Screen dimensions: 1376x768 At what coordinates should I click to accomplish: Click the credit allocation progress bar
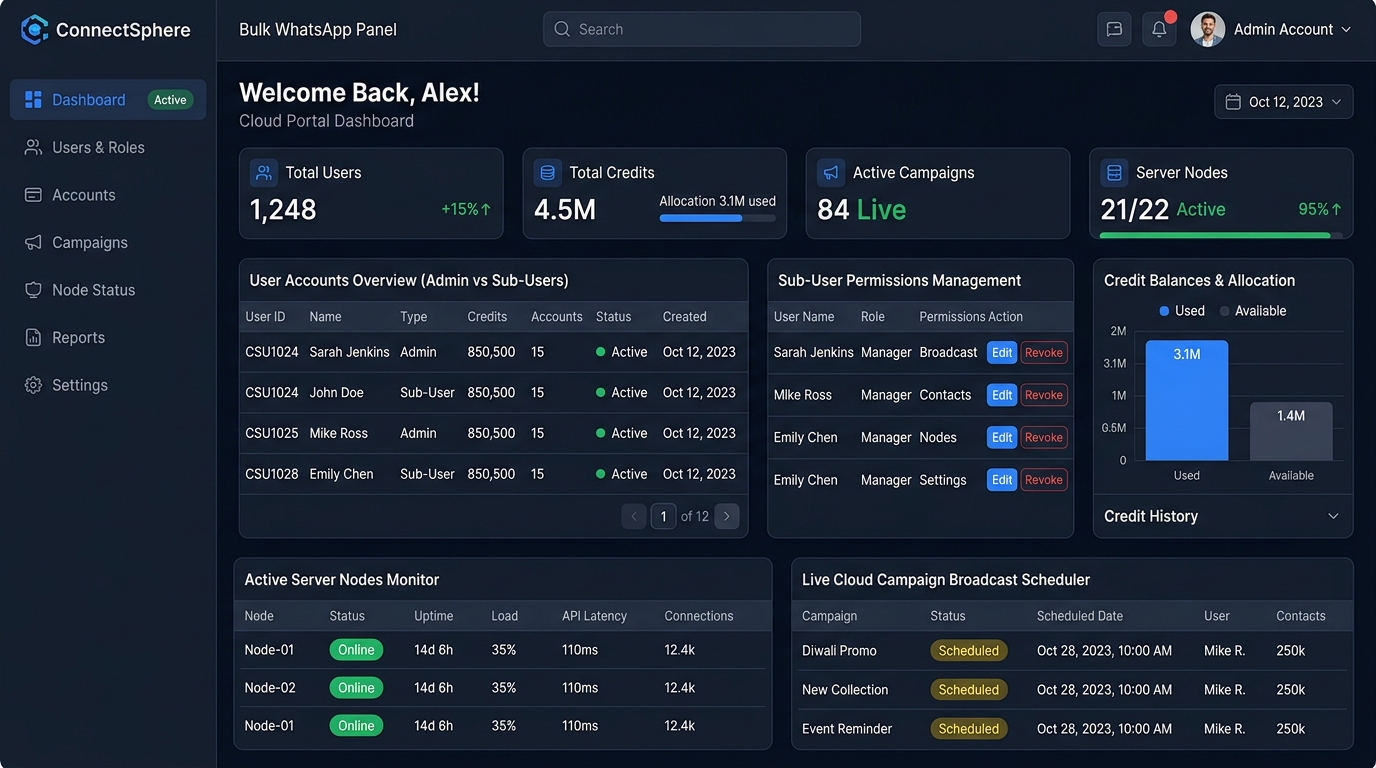[x=717, y=218]
